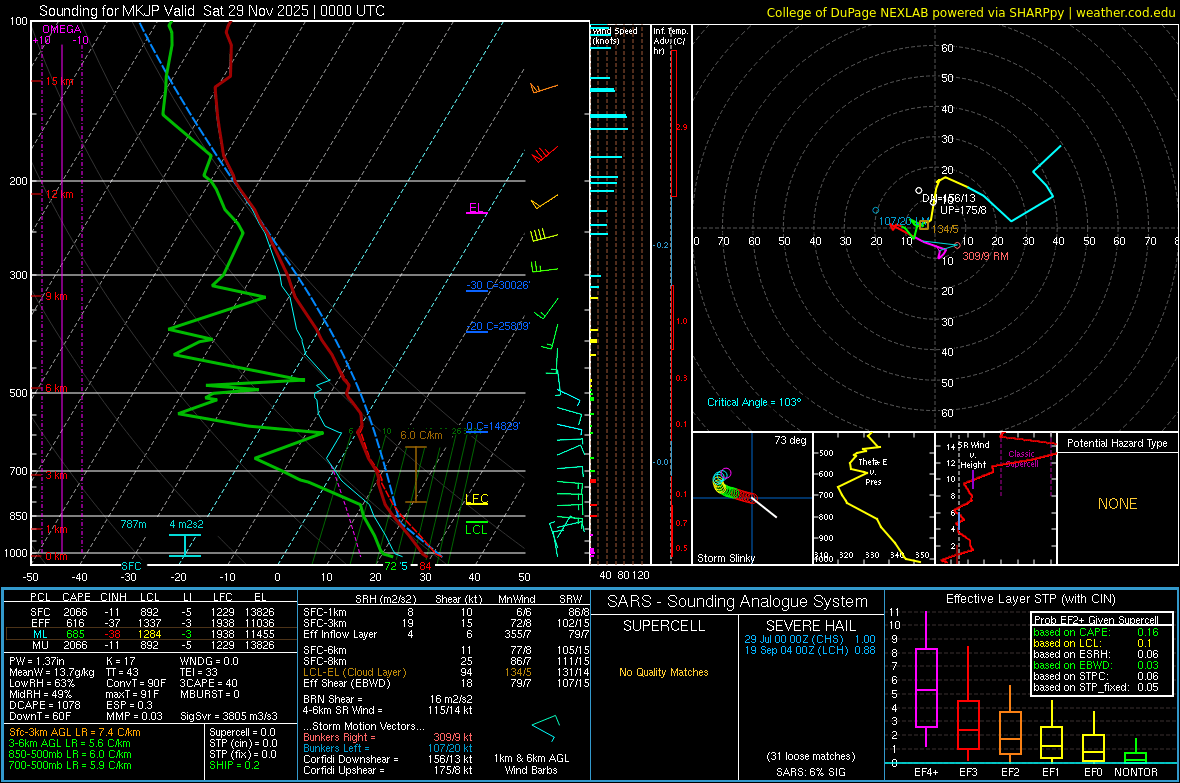Click the "Eff Shear (EBWD)" row label
Viewport: 1180px width, 783px height.
click(347, 684)
